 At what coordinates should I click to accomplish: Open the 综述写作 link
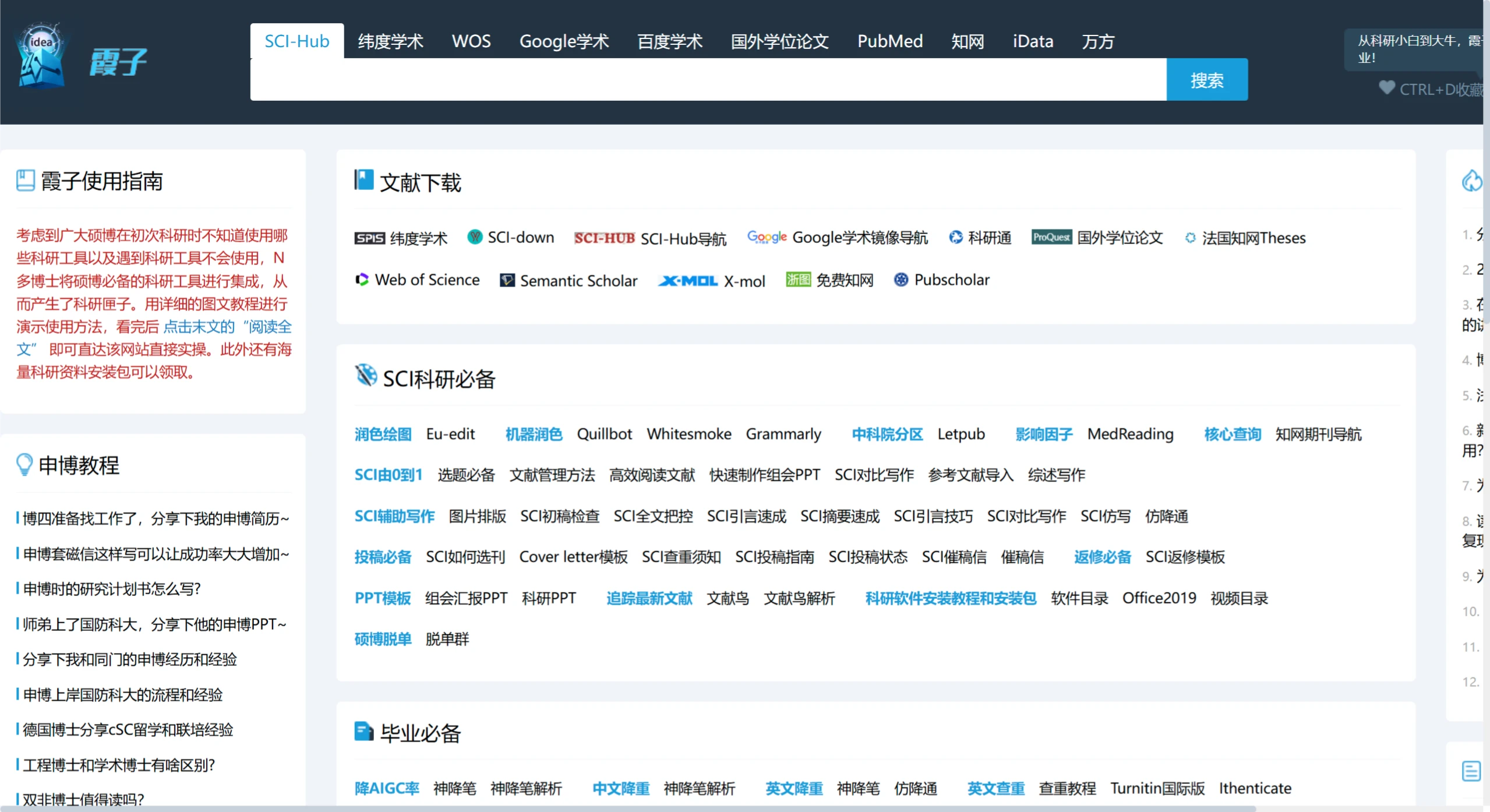pyautogui.click(x=1056, y=475)
